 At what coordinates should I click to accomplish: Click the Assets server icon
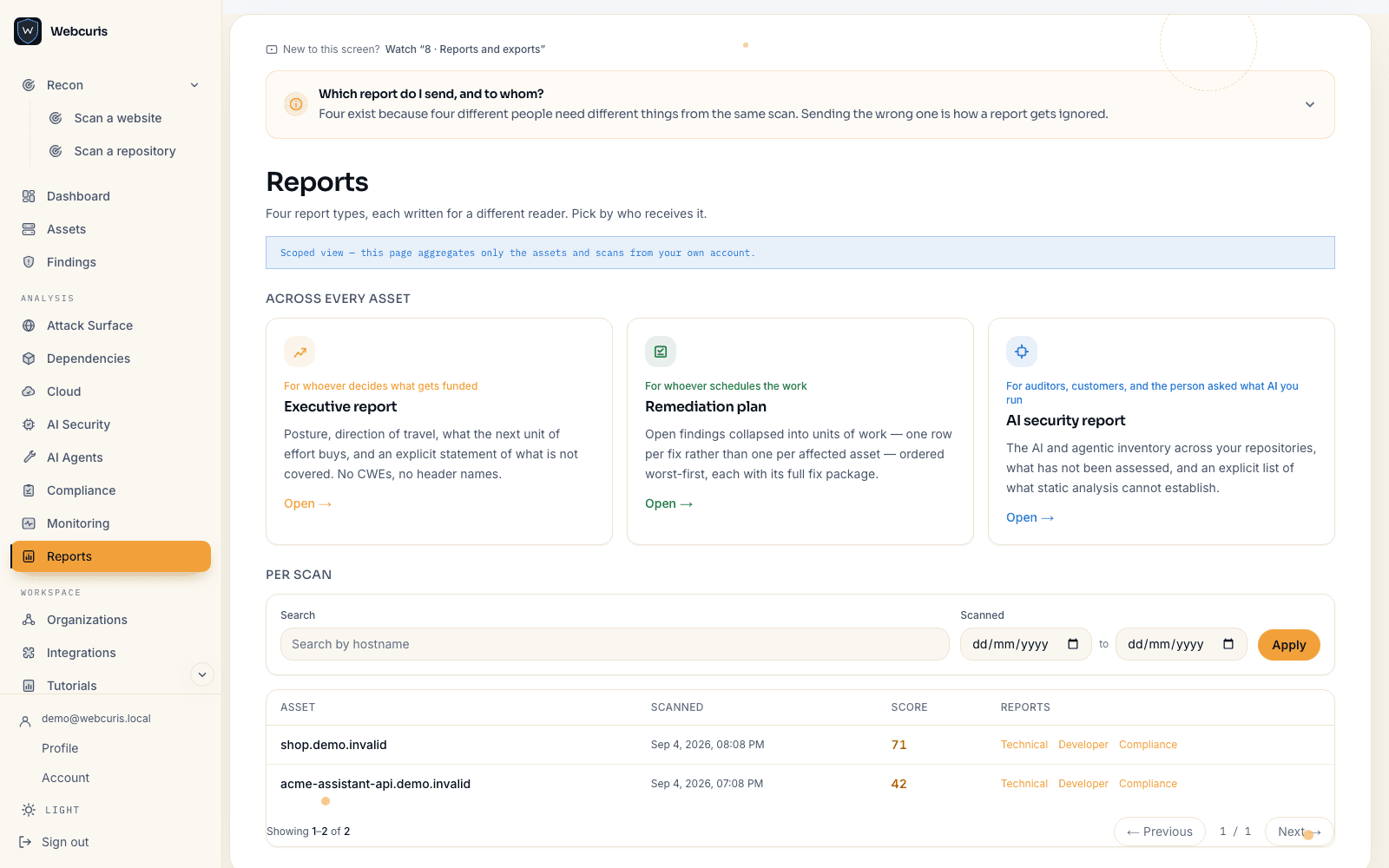tap(29, 229)
